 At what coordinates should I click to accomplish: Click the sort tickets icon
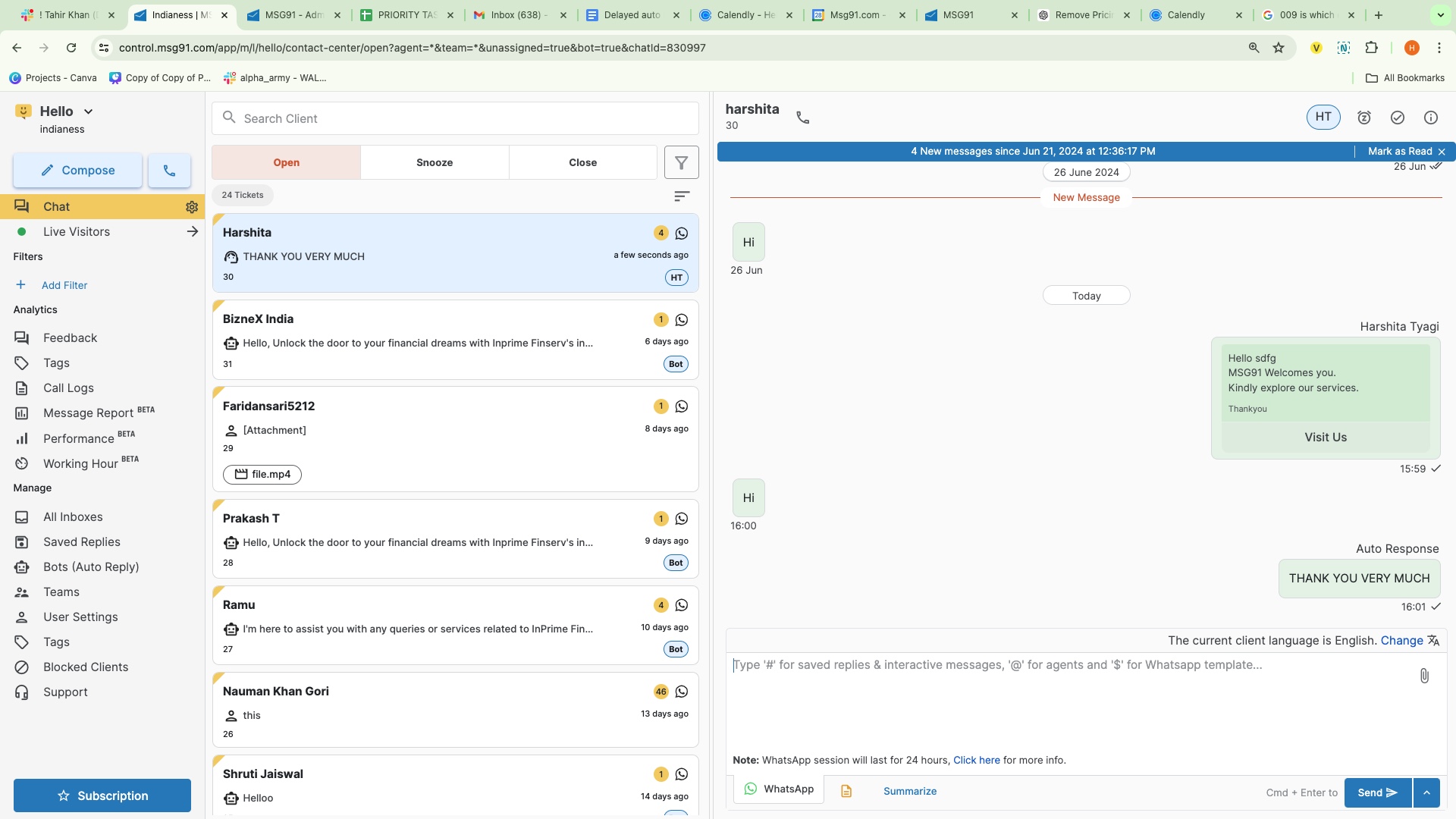(x=682, y=196)
